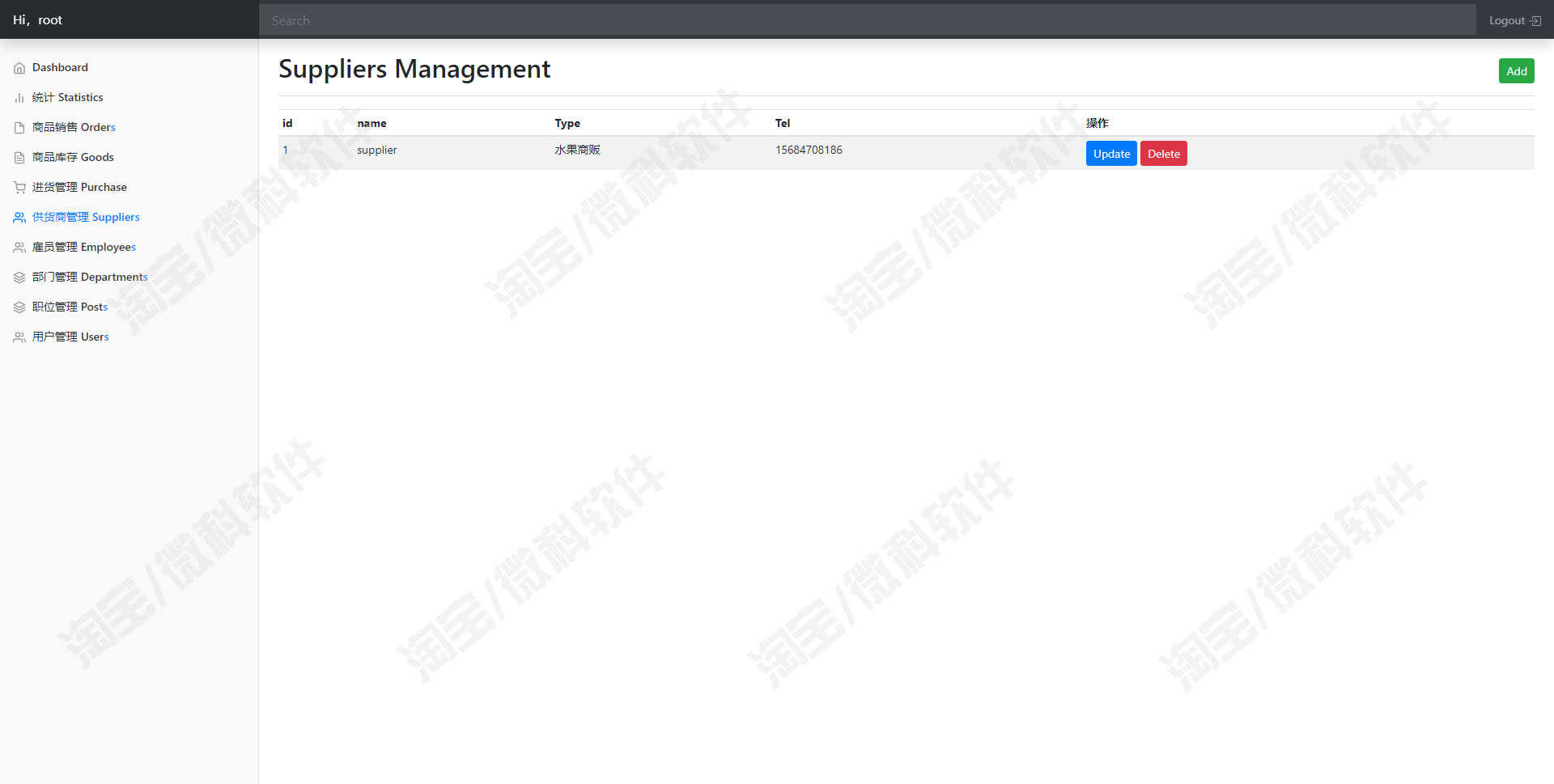This screenshot has height=784, width=1554.
Task: Click the Employees people icon
Action: (19, 248)
